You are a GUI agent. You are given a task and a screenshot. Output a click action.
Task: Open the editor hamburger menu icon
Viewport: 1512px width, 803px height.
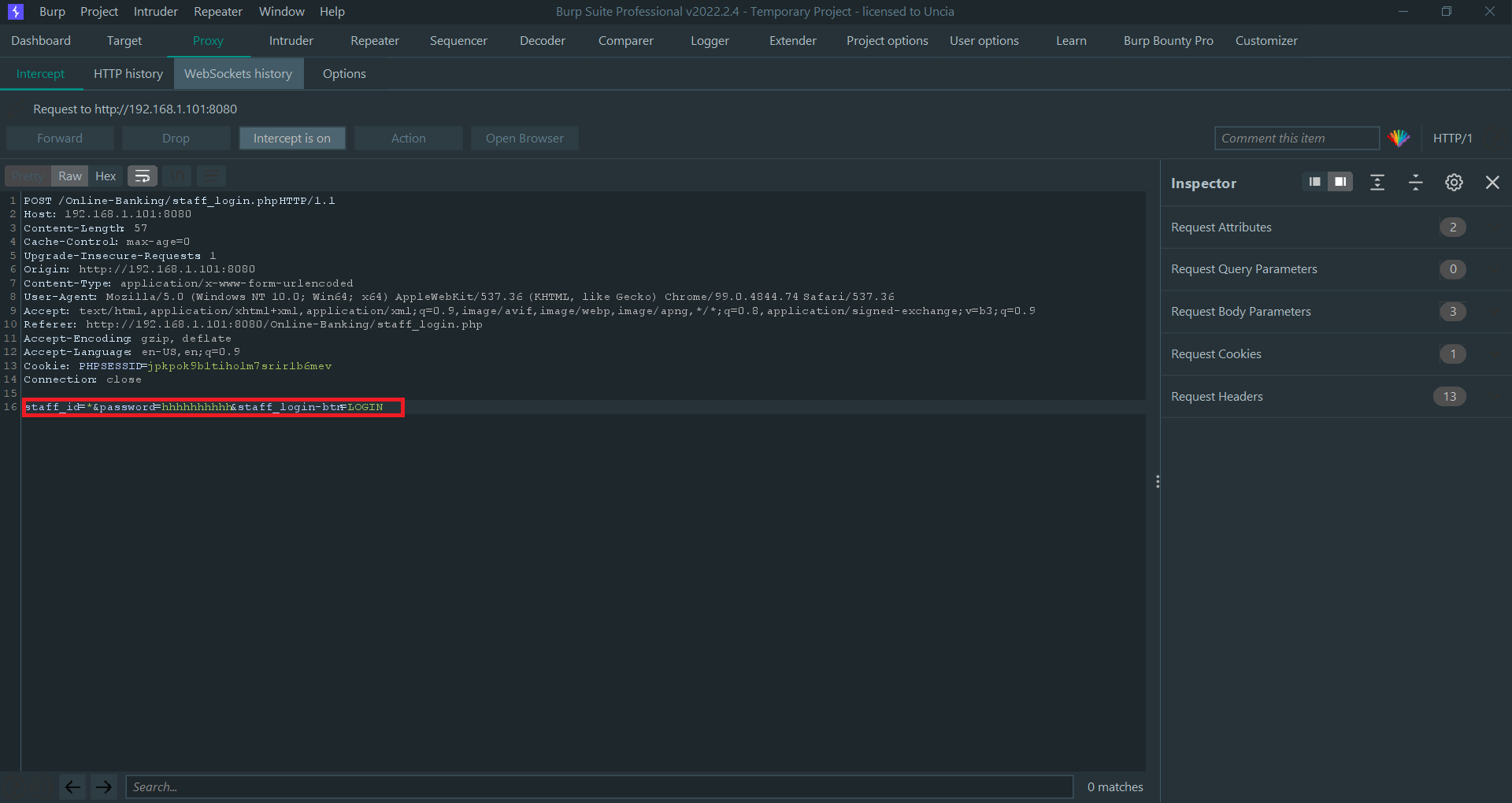(x=211, y=176)
